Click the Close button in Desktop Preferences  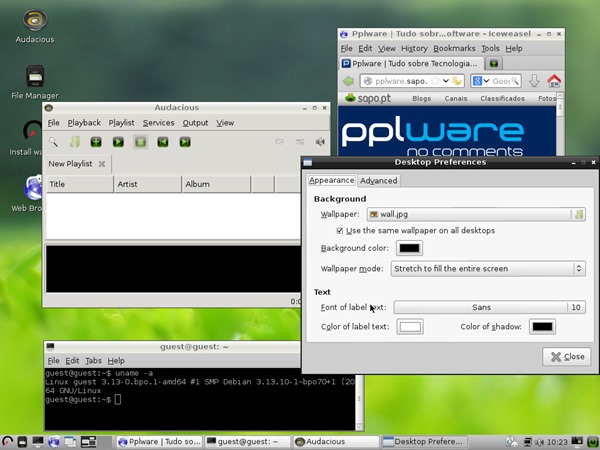(567, 357)
